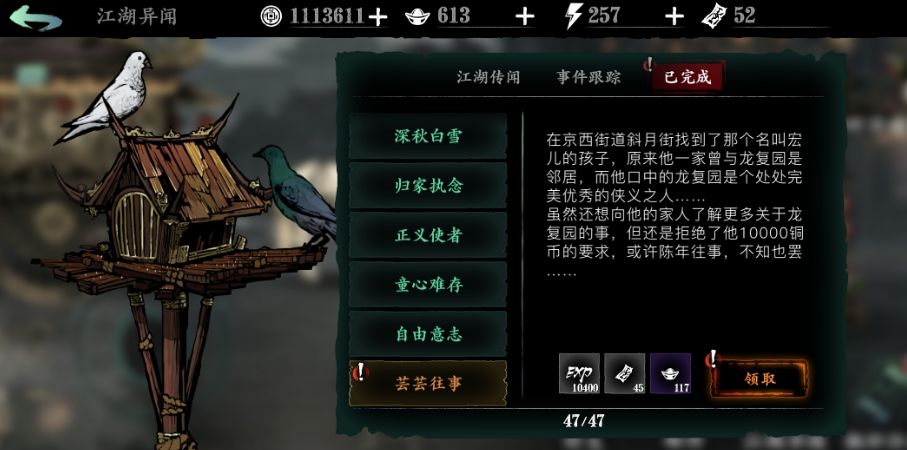View the EXP 10400 reward item
Viewport: 907px width, 450px height.
point(579,374)
